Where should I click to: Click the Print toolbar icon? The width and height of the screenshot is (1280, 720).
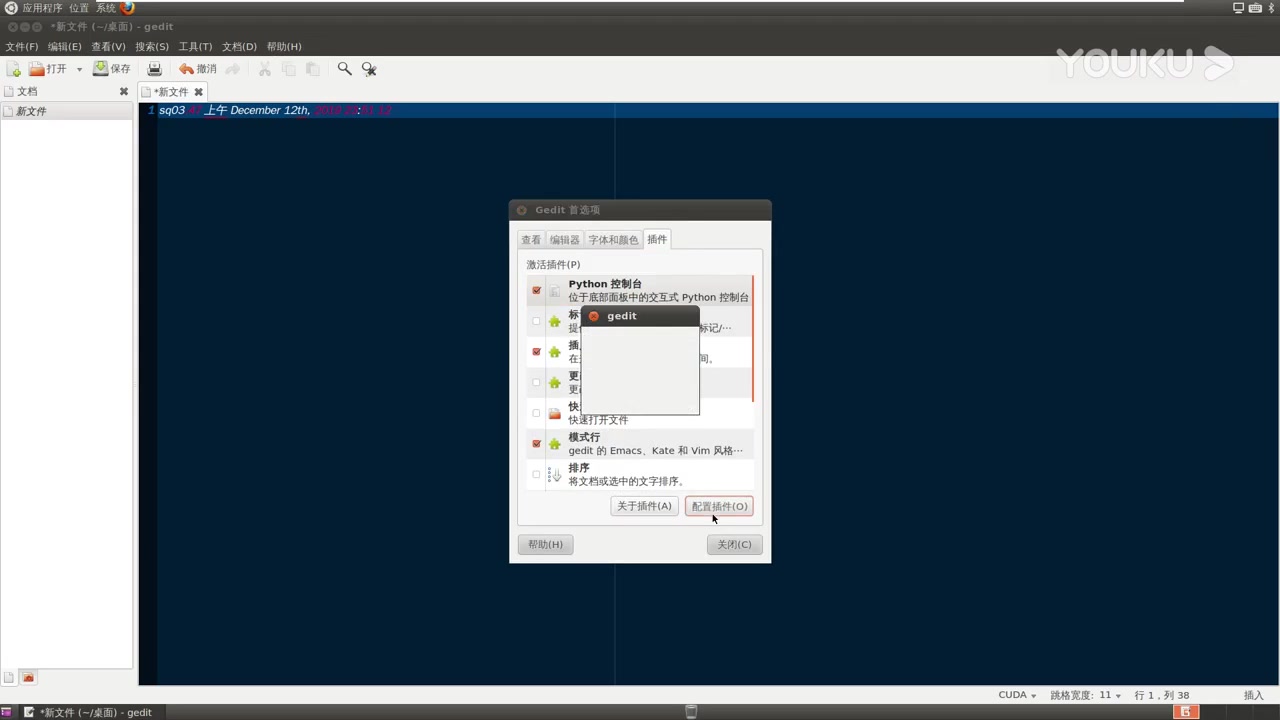(154, 68)
